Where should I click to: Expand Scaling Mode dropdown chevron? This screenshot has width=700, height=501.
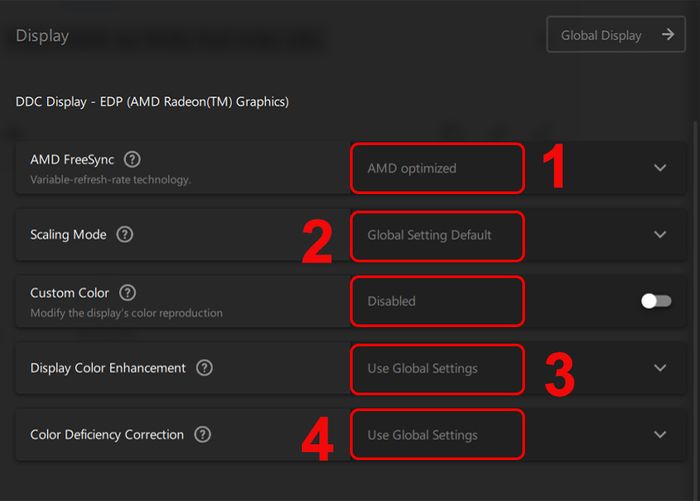point(660,234)
